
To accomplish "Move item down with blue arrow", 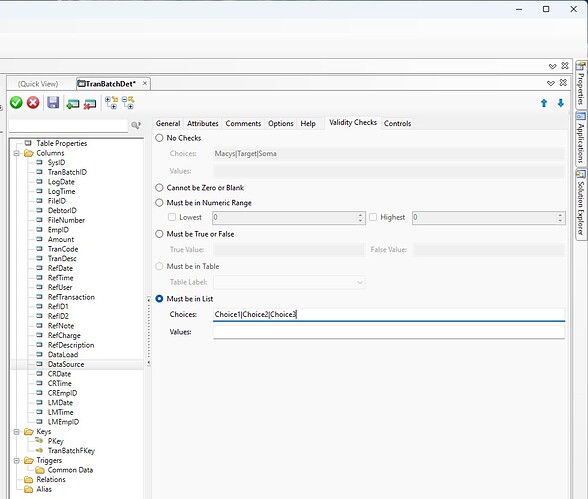I will click(561, 103).
